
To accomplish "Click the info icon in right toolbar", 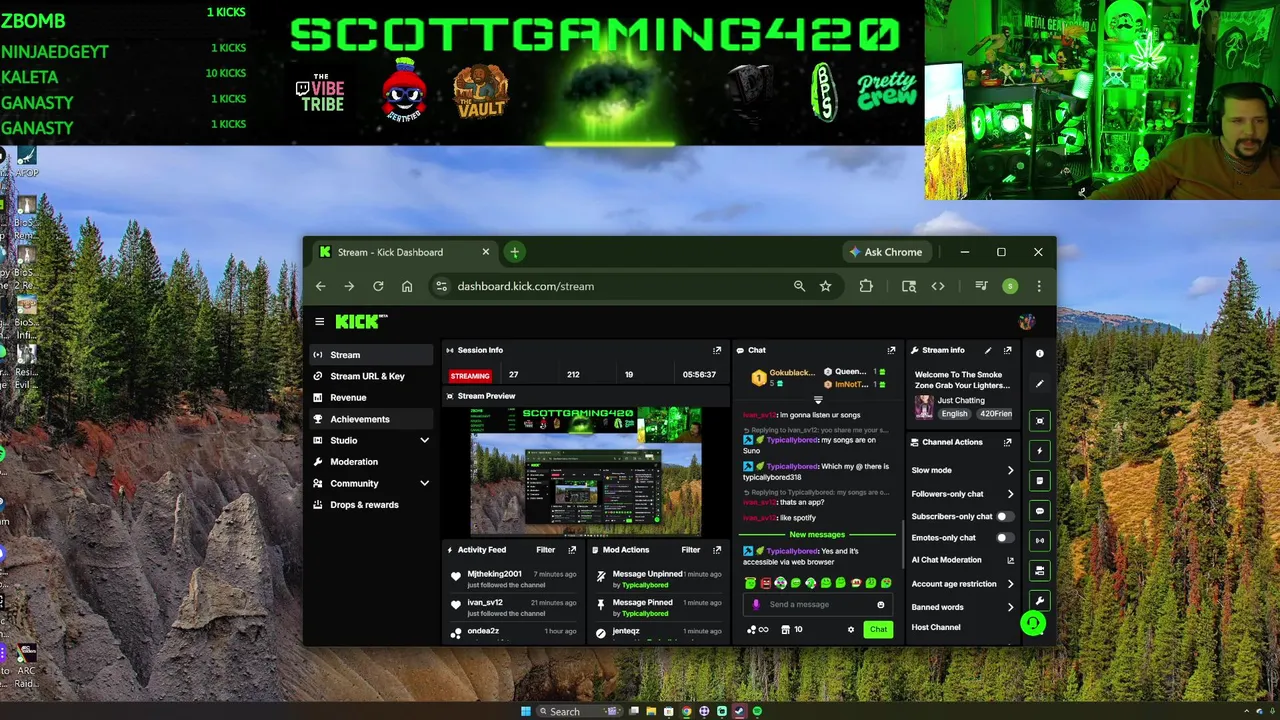I will 1039,353.
